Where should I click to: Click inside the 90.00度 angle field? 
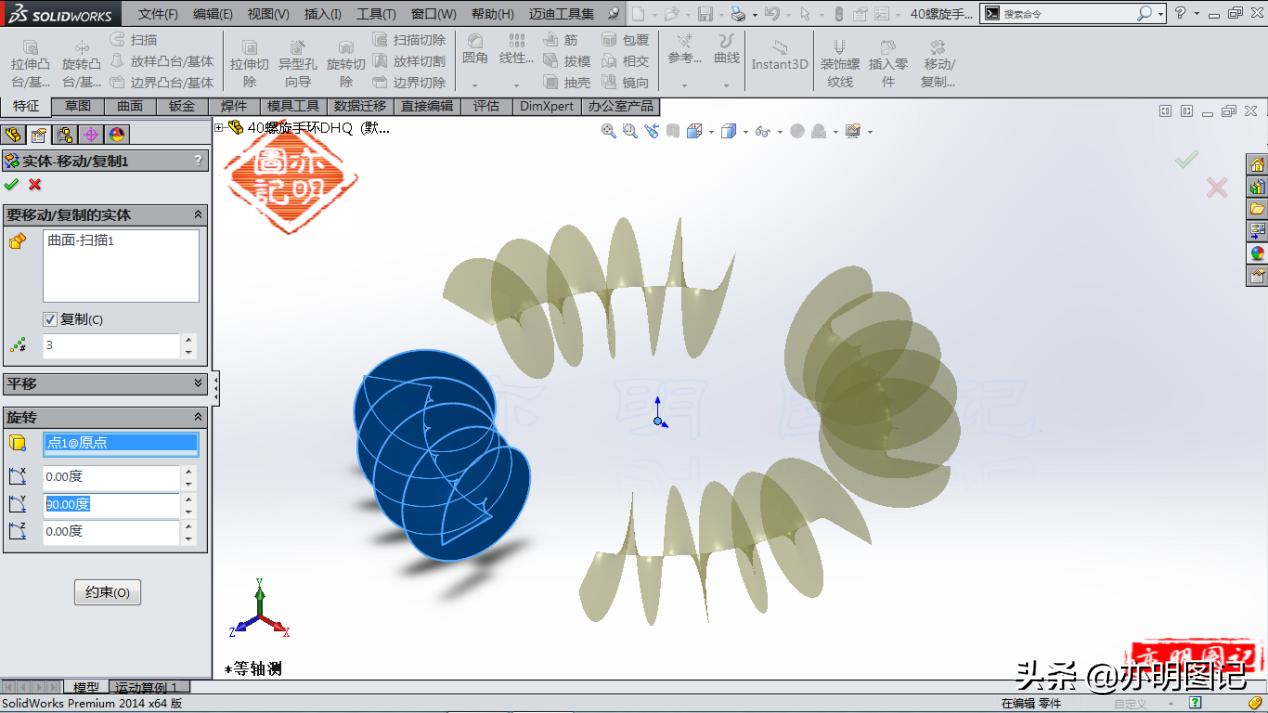tap(110, 503)
